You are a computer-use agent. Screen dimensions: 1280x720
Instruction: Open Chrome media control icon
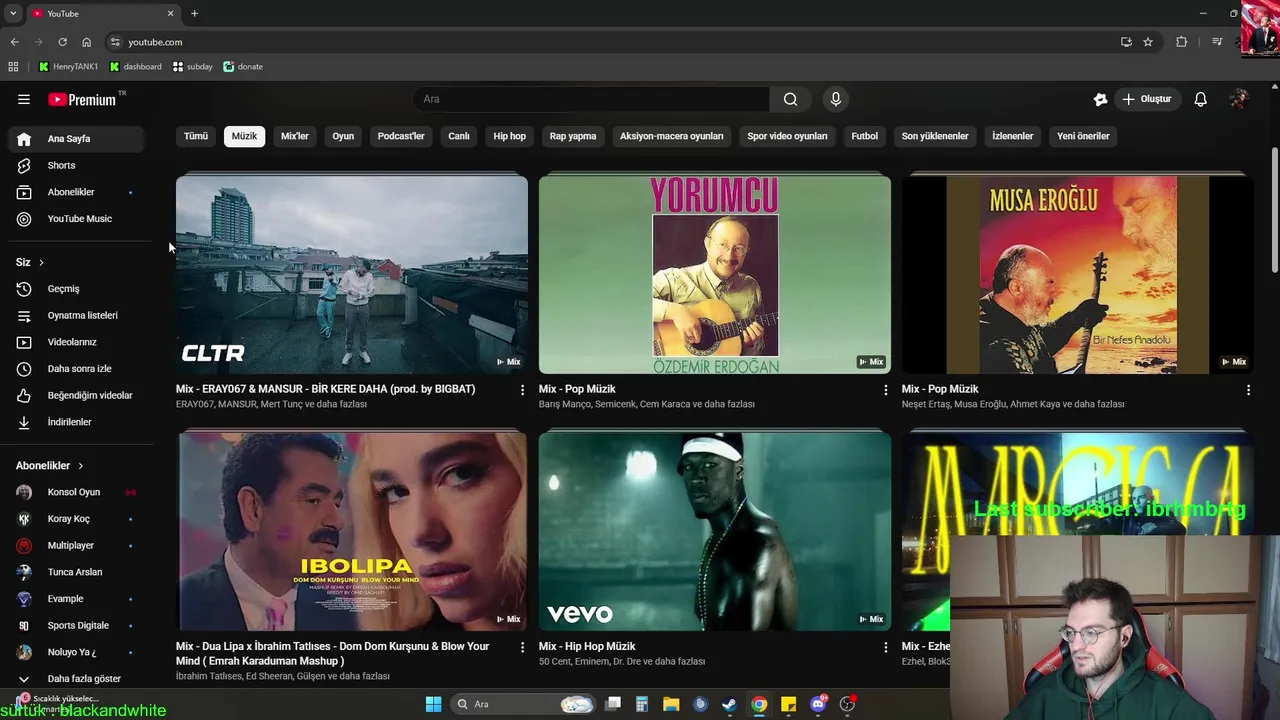pyautogui.click(x=1217, y=42)
